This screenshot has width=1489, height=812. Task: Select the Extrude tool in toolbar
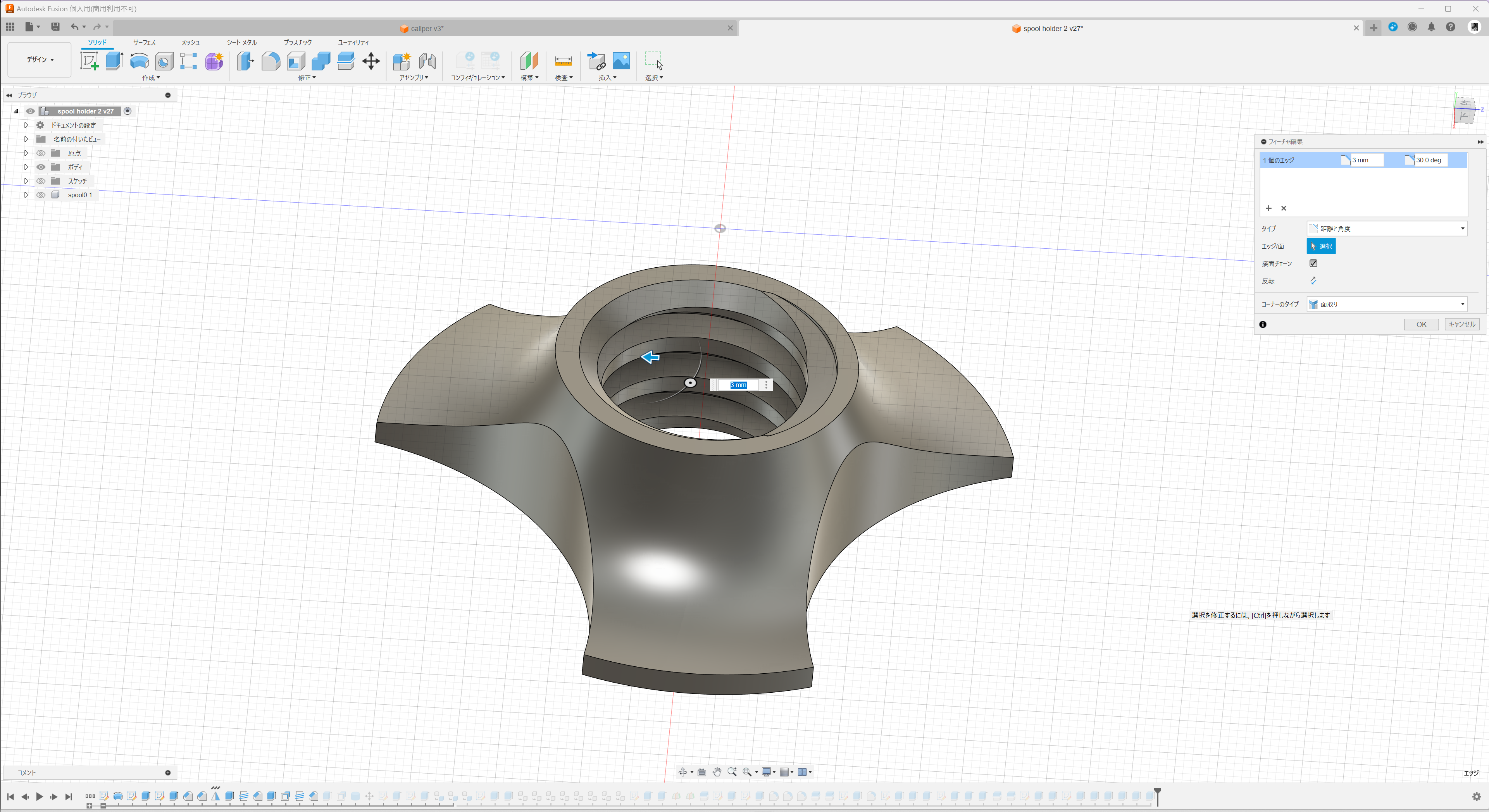point(114,61)
